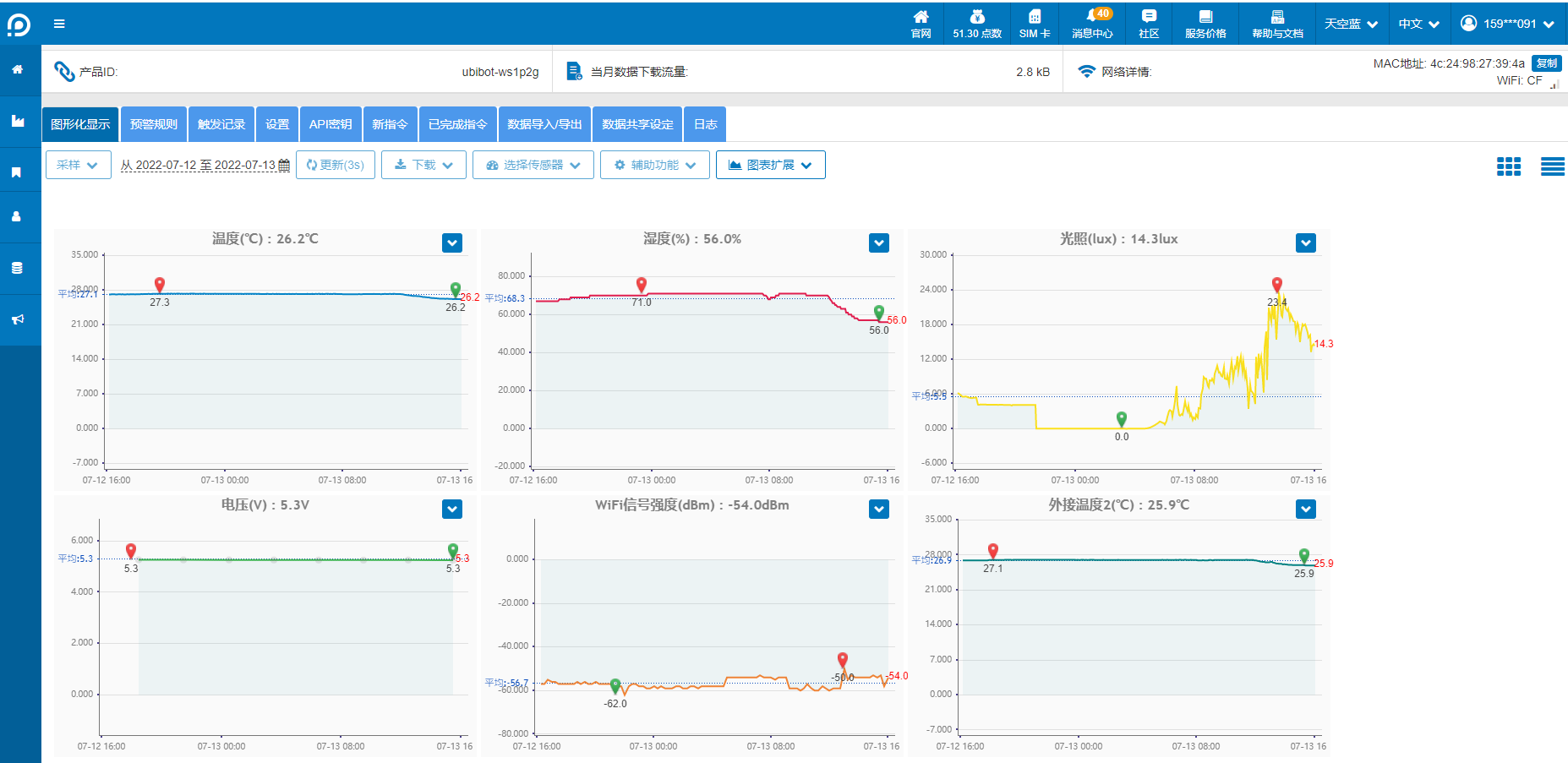Open 帮助与文档 help documents
The image size is (1568, 763).
click(x=1277, y=24)
